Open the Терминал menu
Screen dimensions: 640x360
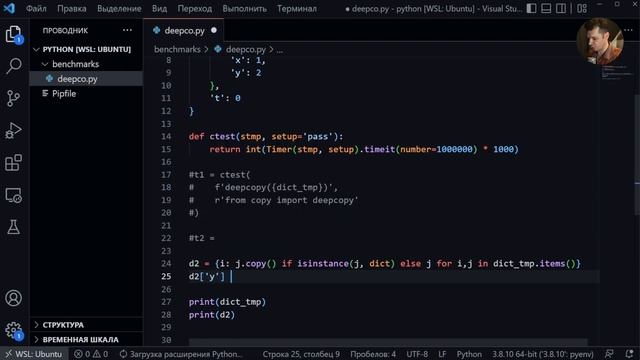(297, 9)
